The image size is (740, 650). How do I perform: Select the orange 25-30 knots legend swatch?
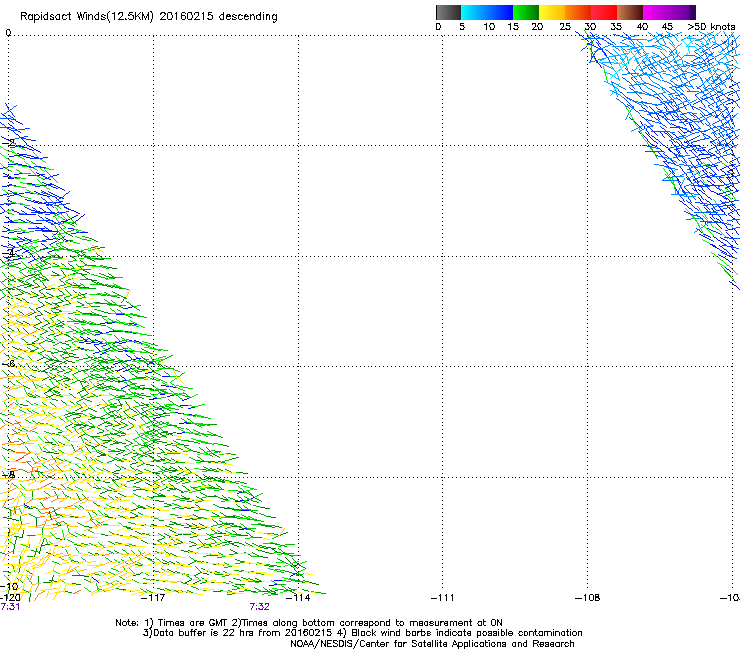578,12
